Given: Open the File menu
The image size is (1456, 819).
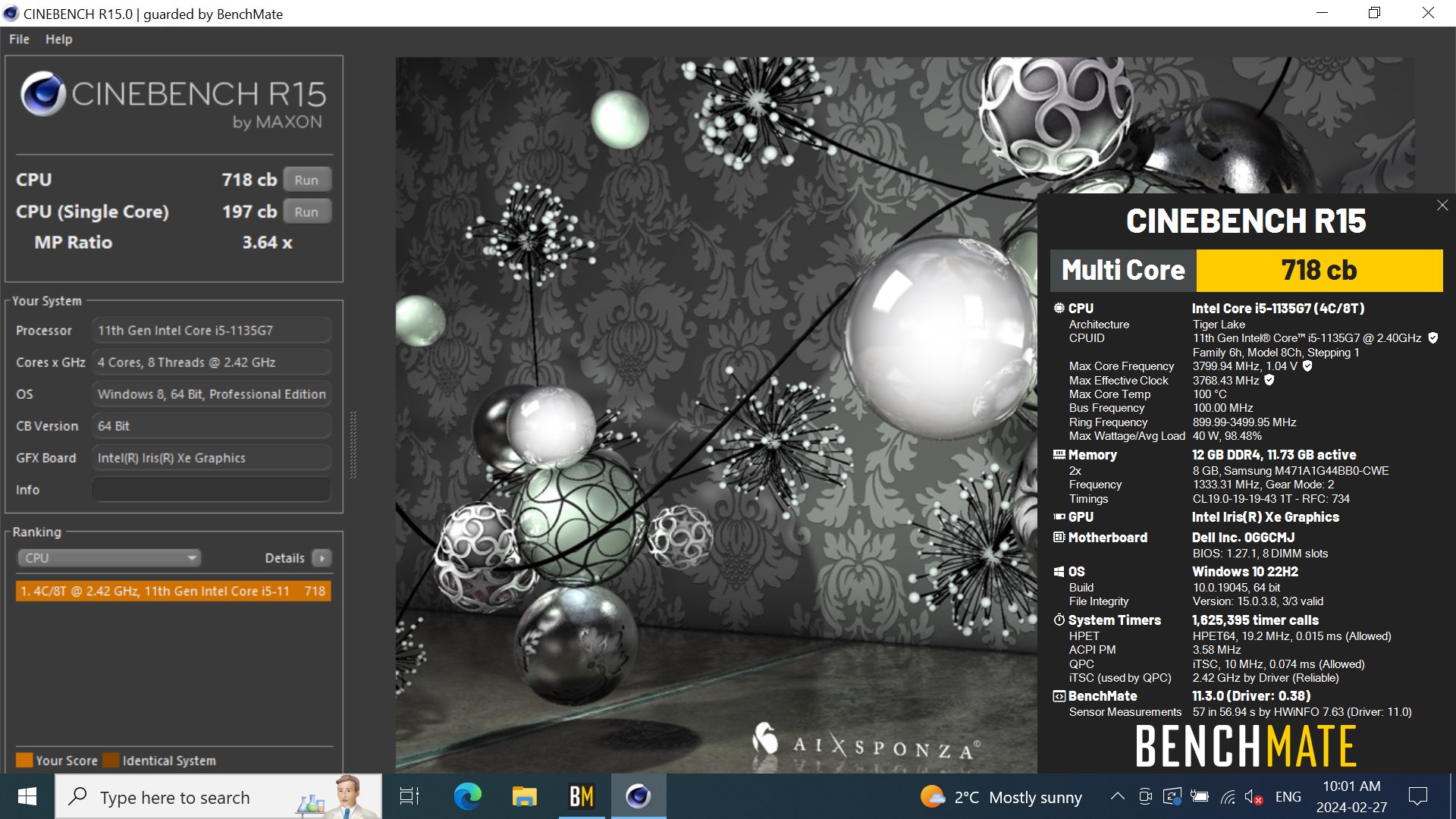Looking at the screenshot, I should point(19,39).
